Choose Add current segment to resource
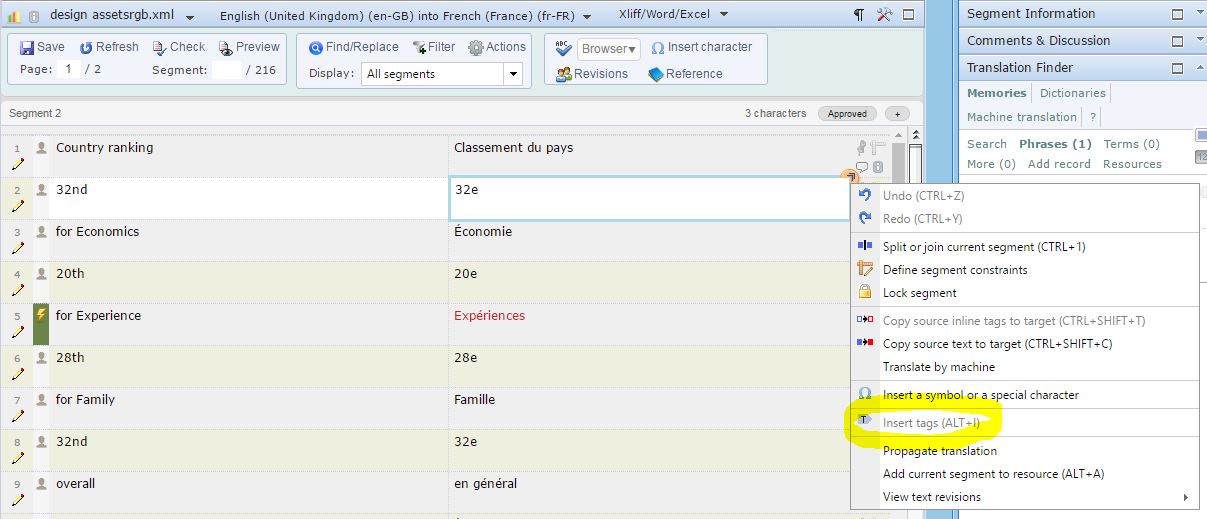 pyautogui.click(x=1025, y=474)
